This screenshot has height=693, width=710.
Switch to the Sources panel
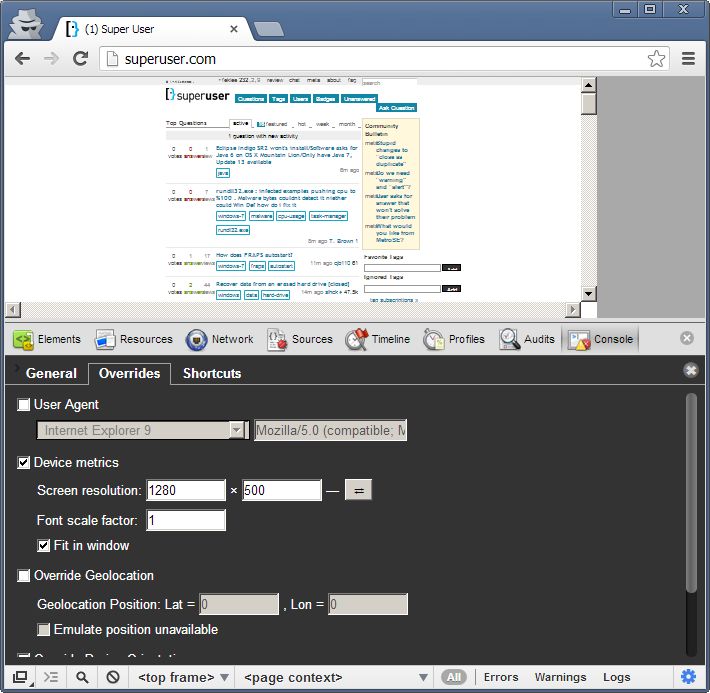click(300, 339)
